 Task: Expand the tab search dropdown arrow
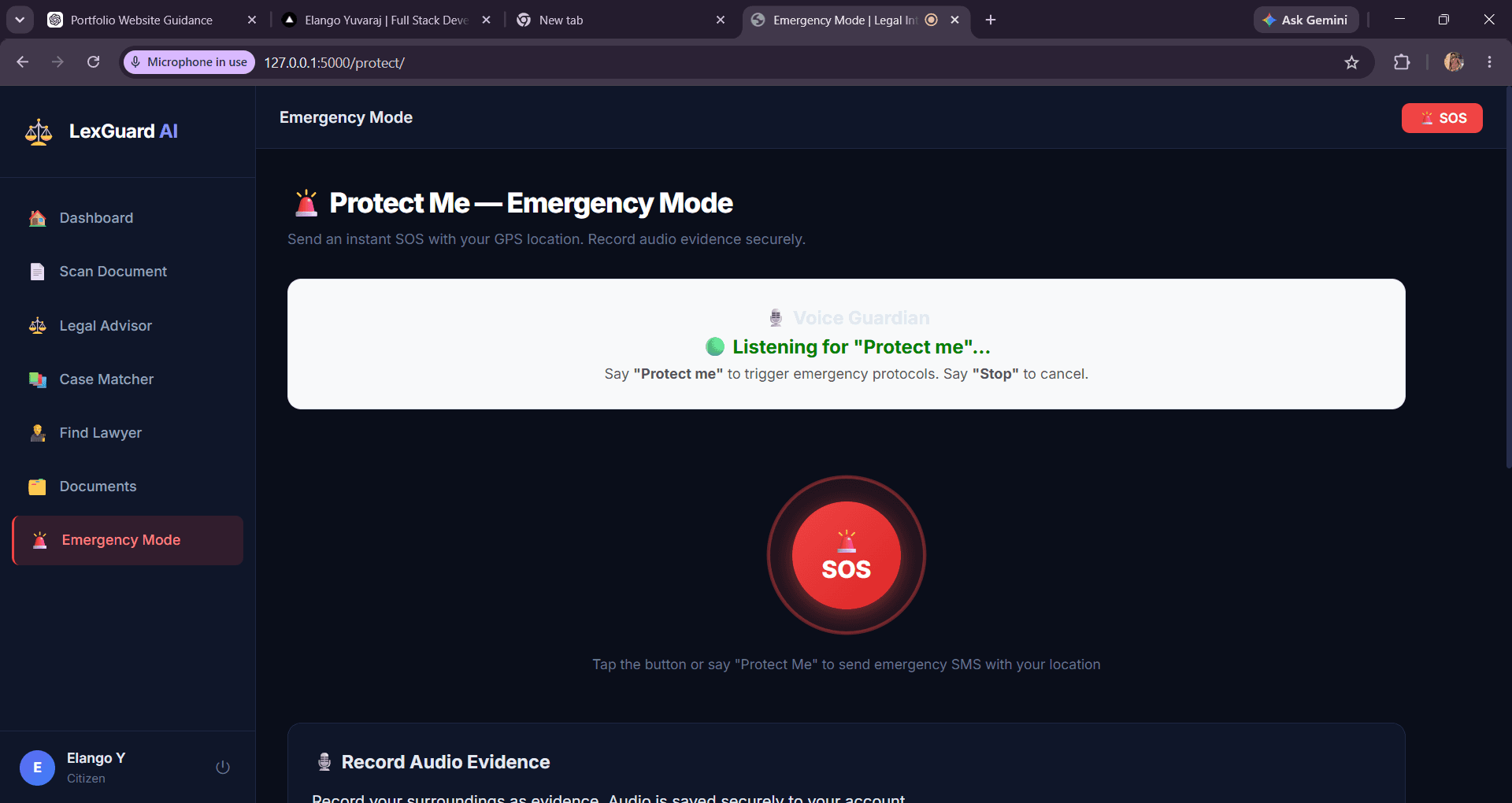point(20,20)
